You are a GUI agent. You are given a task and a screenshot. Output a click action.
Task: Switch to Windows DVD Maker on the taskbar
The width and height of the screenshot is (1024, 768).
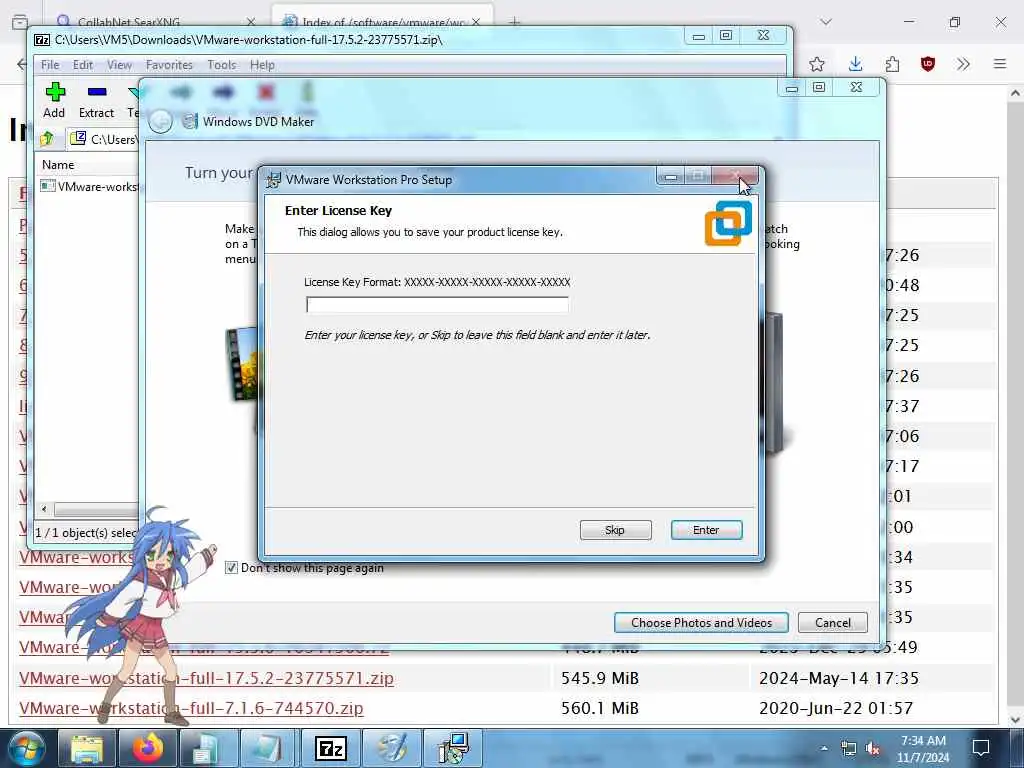(392, 748)
